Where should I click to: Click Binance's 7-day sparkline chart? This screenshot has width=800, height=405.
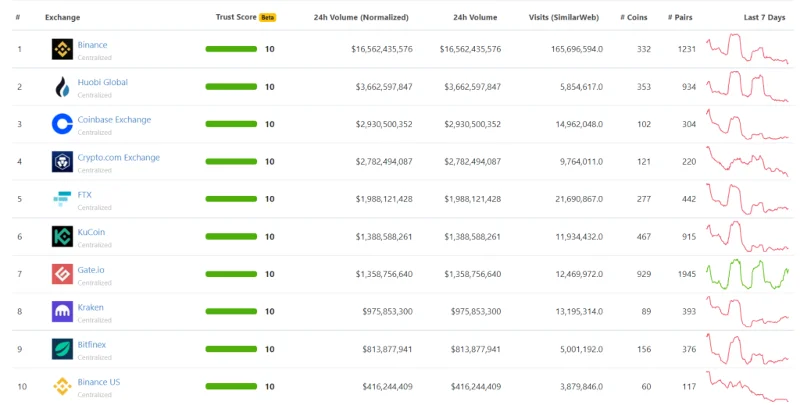[x=747, y=49]
